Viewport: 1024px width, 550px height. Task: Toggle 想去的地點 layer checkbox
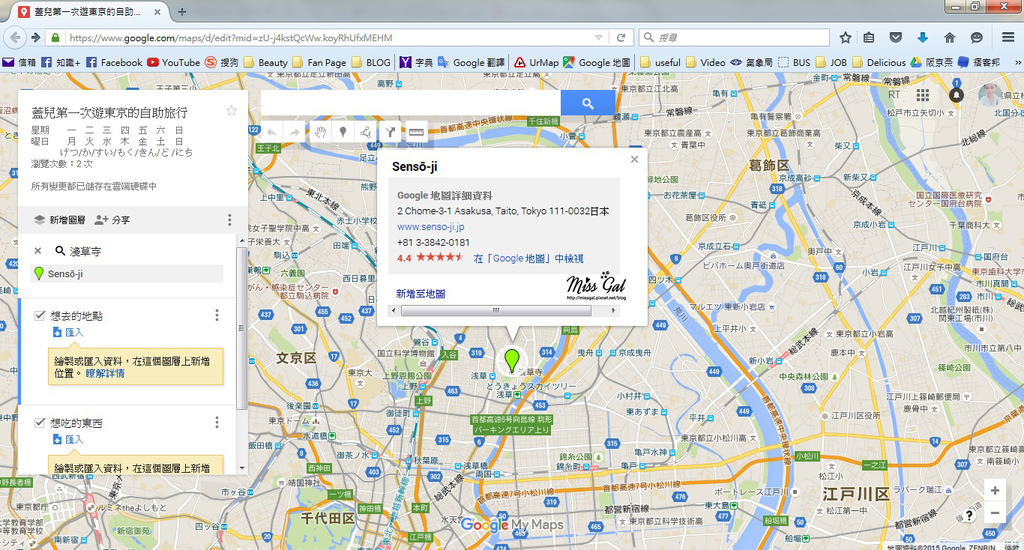tap(40, 315)
